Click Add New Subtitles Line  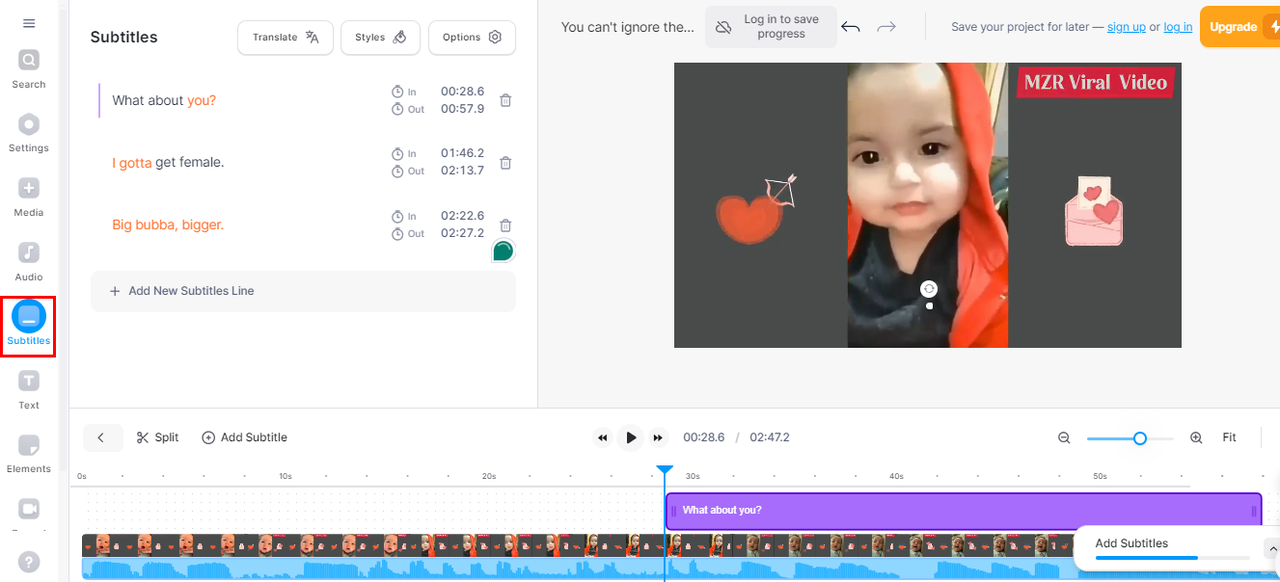pyautogui.click(x=303, y=291)
